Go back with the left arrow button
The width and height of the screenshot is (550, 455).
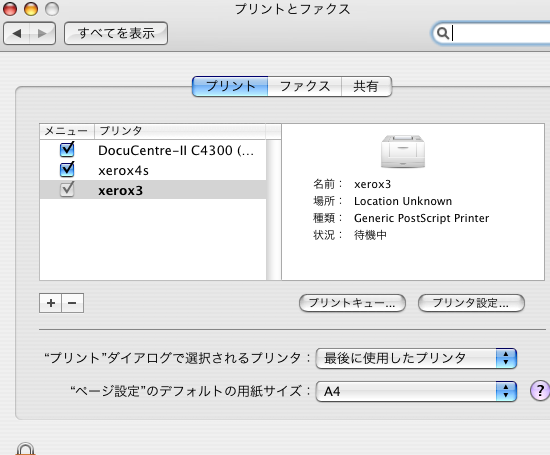pyautogui.click(x=16, y=33)
